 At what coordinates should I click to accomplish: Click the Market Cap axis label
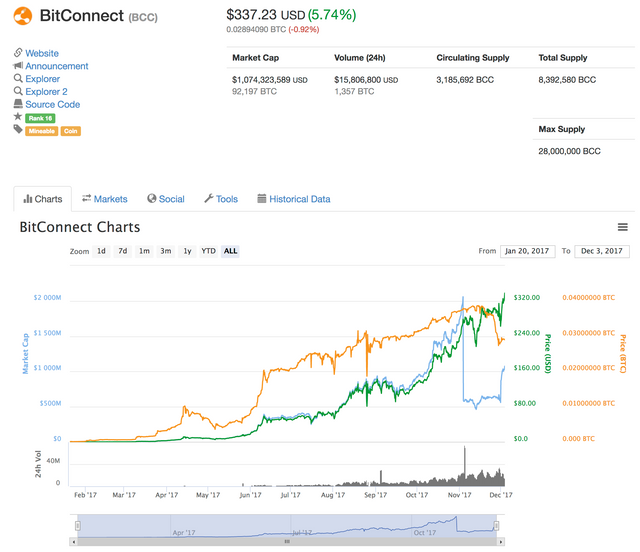25,354
